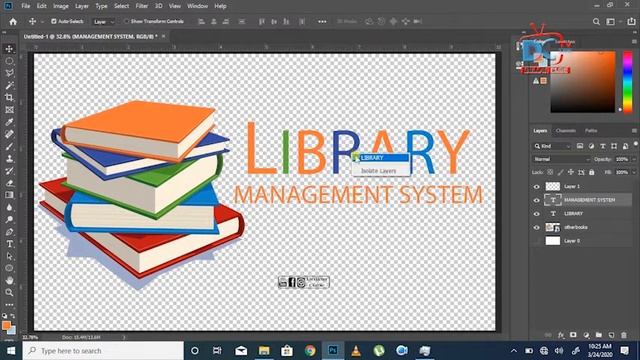
Task: Hide the otherbooks layer
Action: (537, 227)
